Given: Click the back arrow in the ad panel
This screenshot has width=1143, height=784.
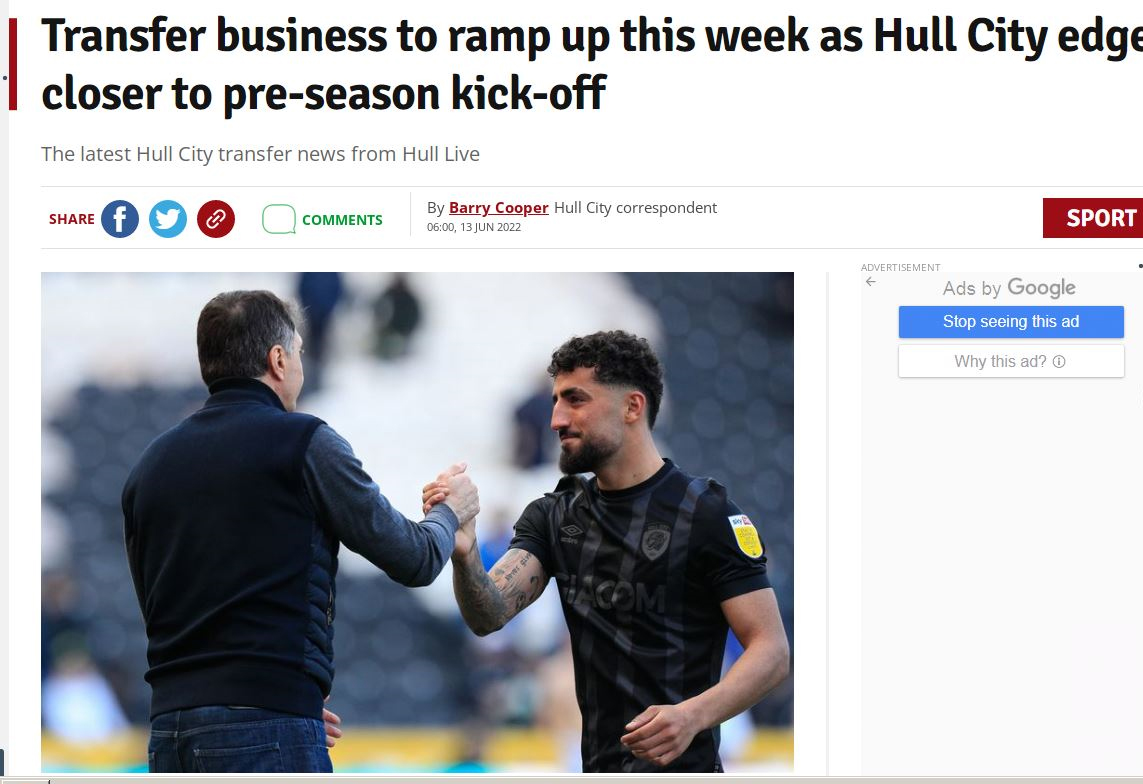Looking at the screenshot, I should point(870,281).
